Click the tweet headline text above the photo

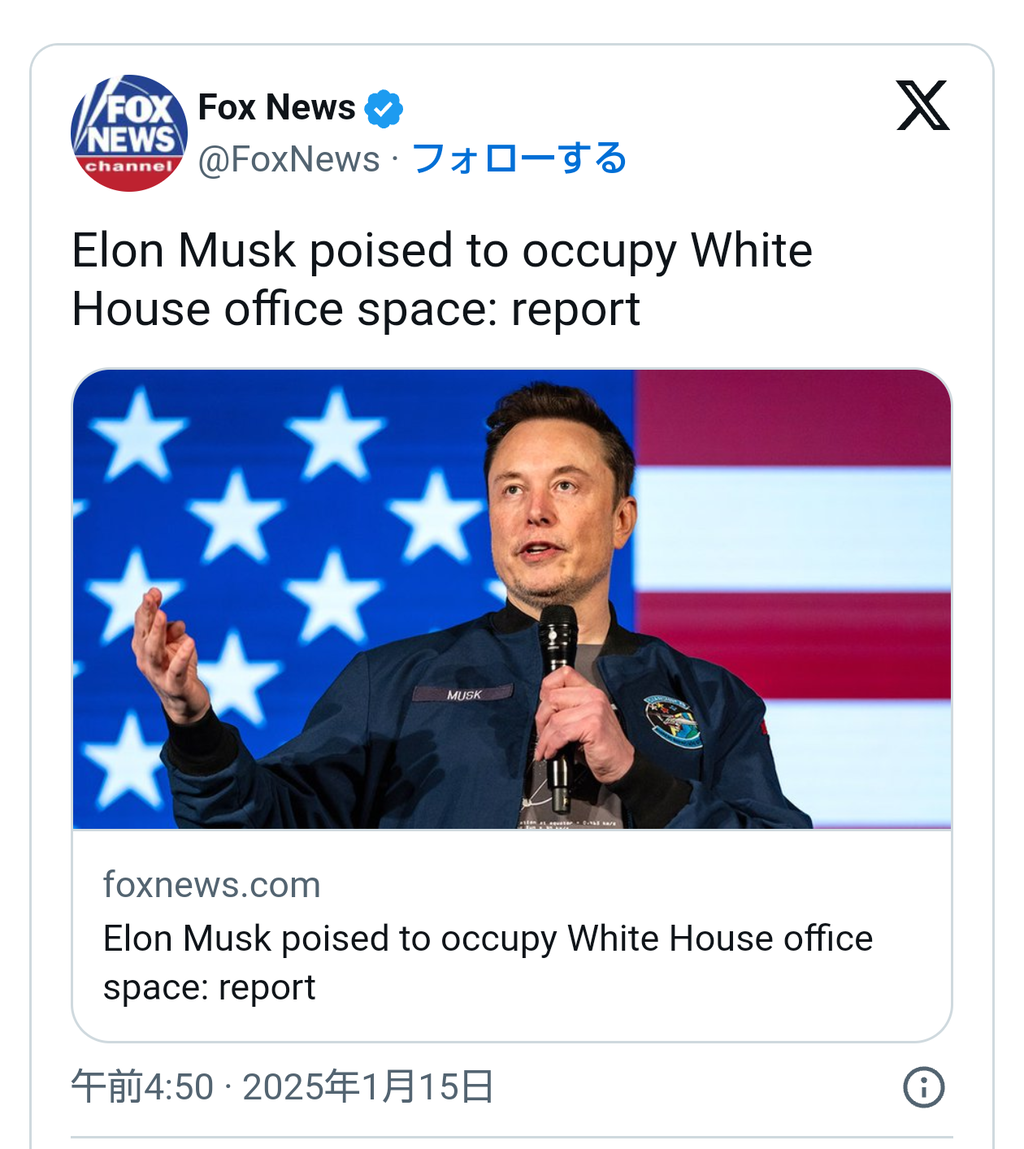click(x=441, y=280)
